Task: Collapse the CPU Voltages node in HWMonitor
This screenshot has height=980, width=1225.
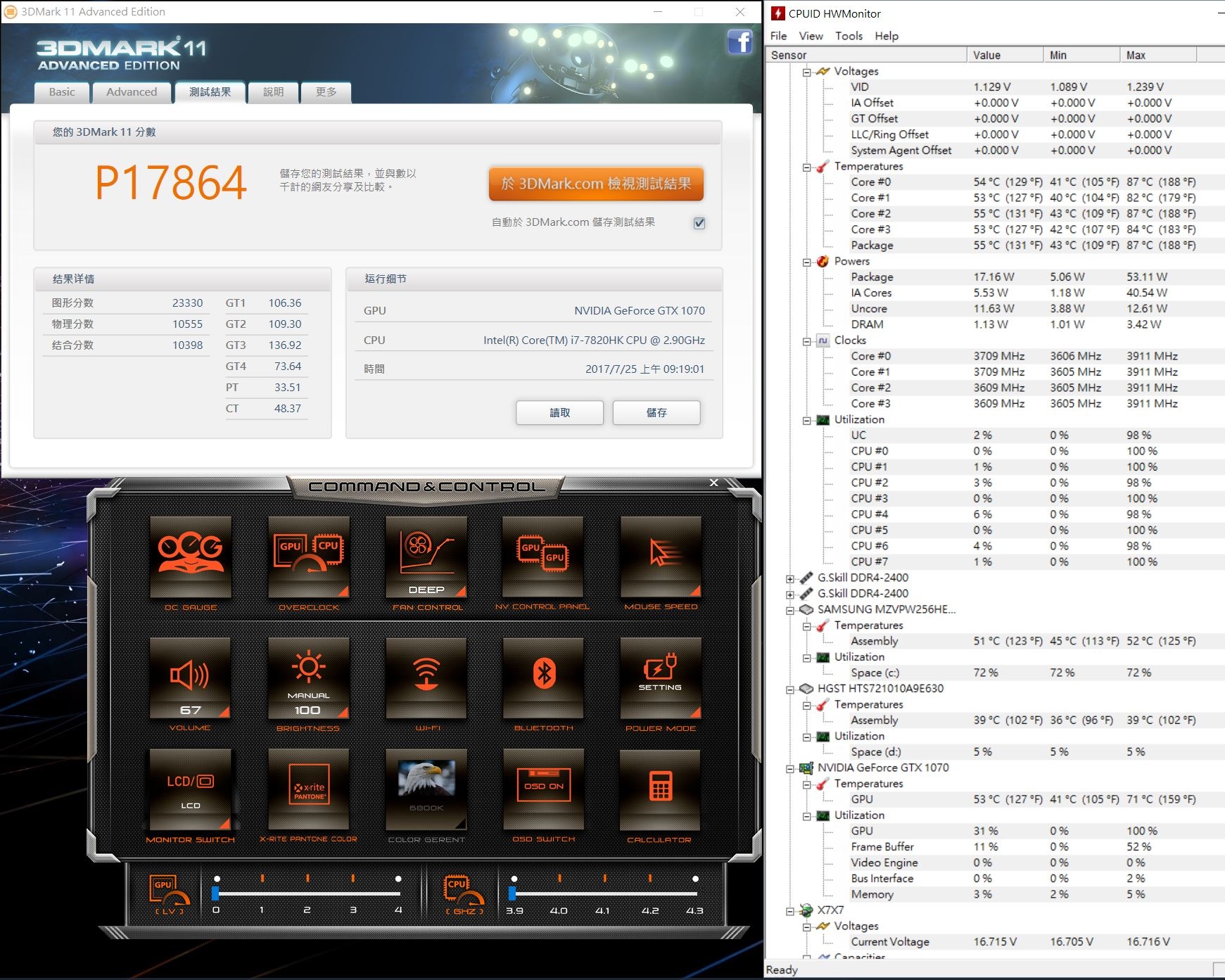Action: [806, 72]
